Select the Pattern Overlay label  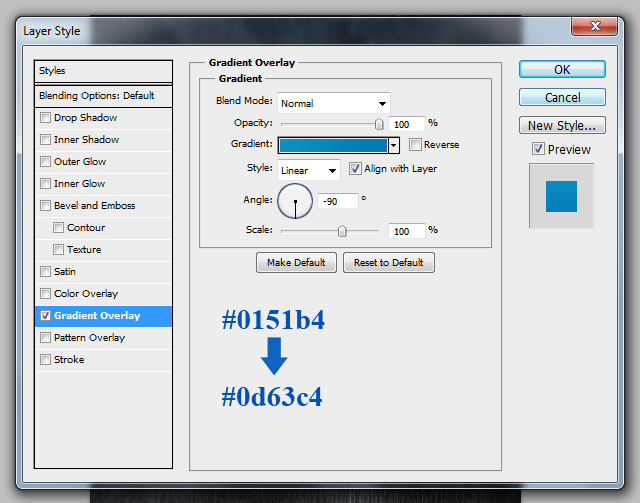(x=89, y=338)
